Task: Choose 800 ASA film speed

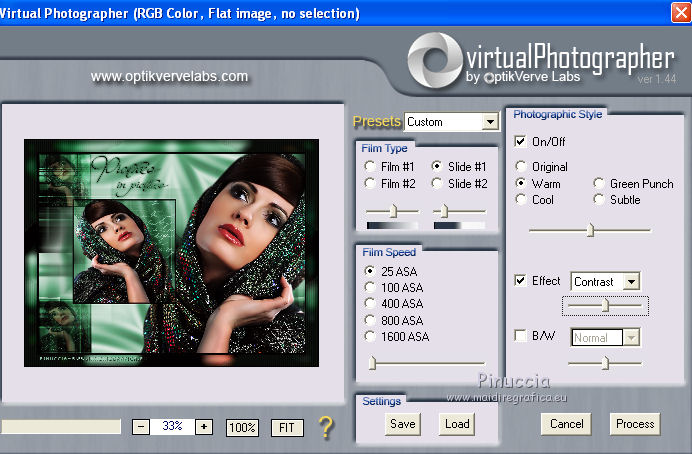Action: click(369, 320)
